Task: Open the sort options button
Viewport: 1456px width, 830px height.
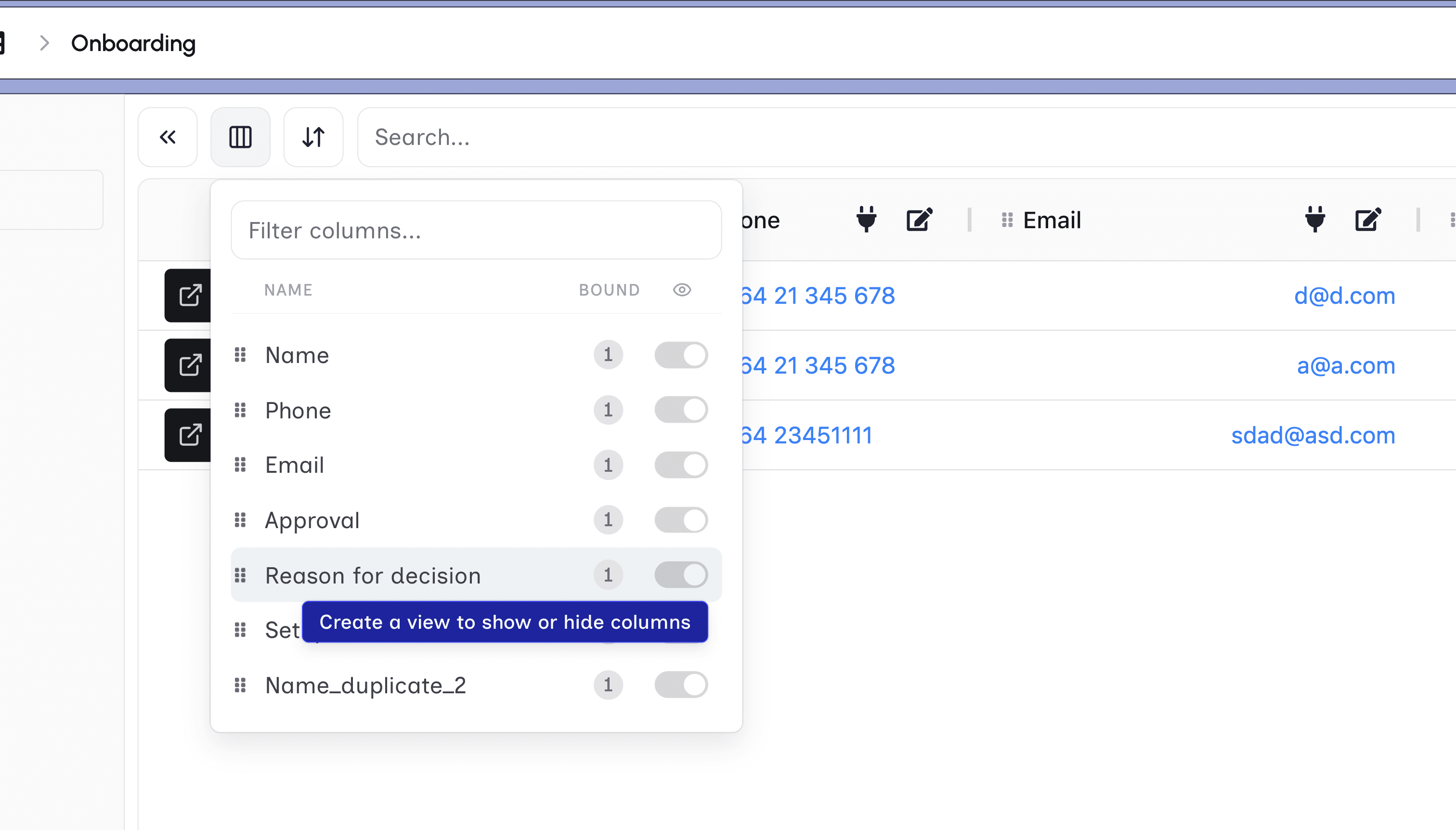Action: [x=313, y=137]
